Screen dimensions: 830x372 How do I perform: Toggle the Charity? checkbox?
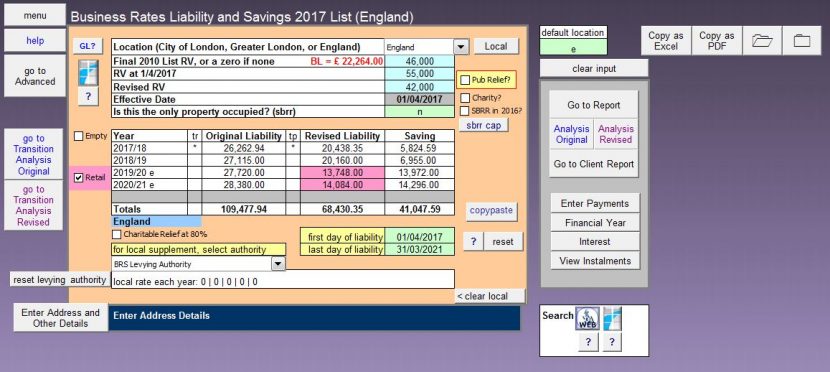(x=465, y=98)
